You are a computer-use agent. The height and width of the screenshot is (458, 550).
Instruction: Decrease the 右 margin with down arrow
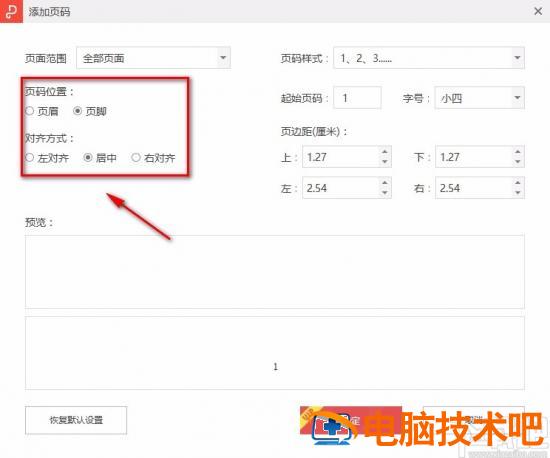518,193
